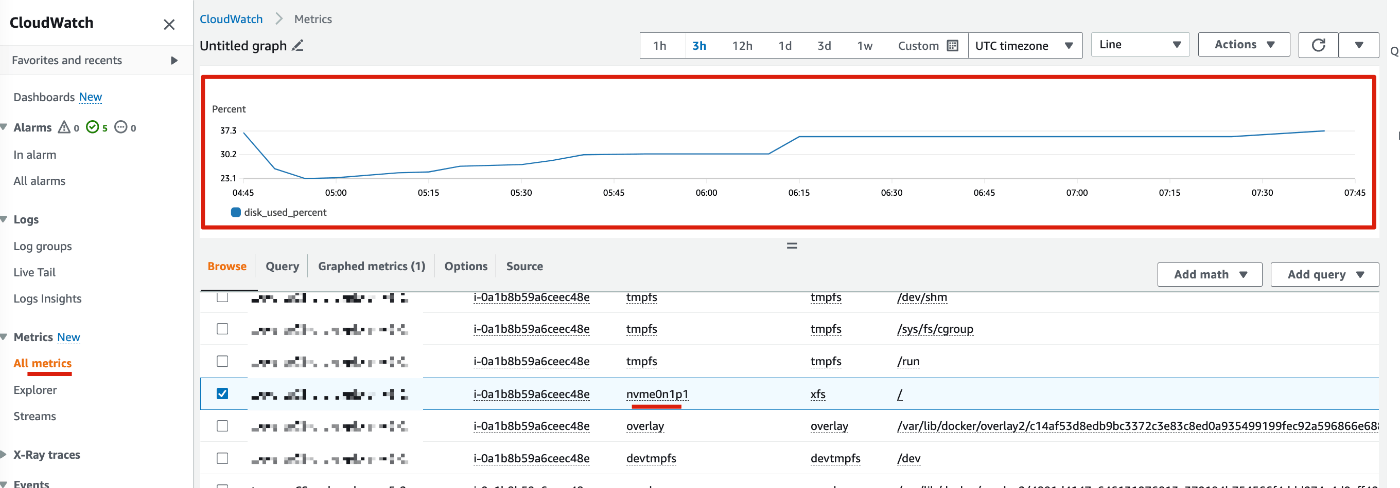Open Logs Insights

click(x=48, y=299)
